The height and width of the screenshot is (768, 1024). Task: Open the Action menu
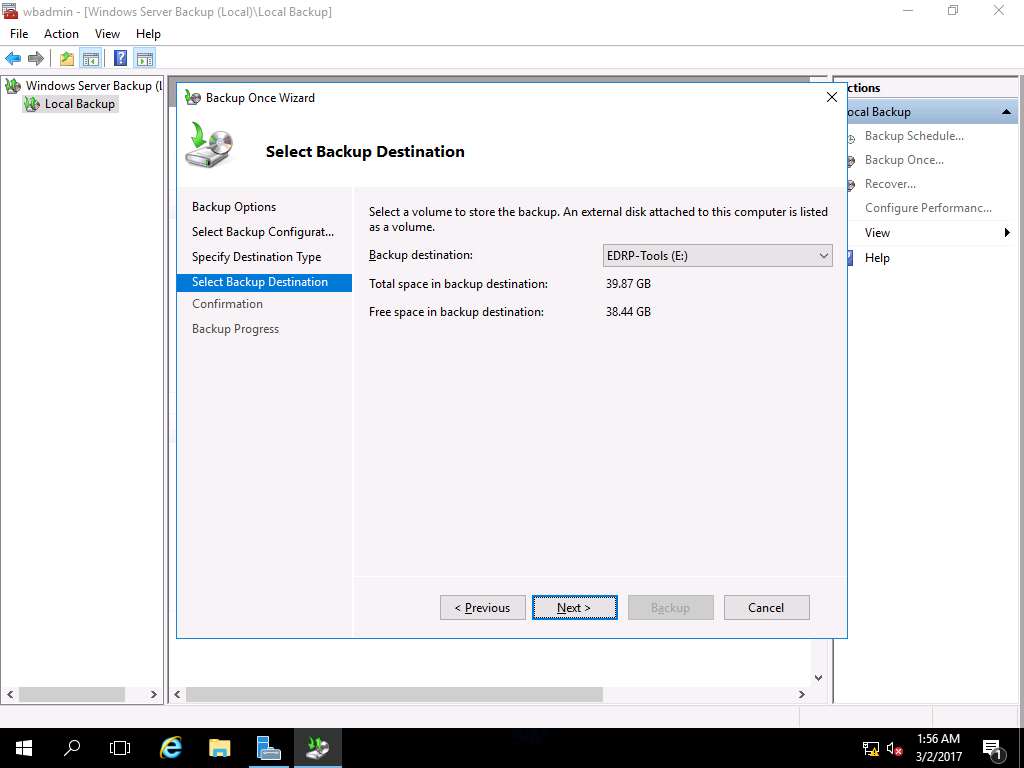coord(61,34)
